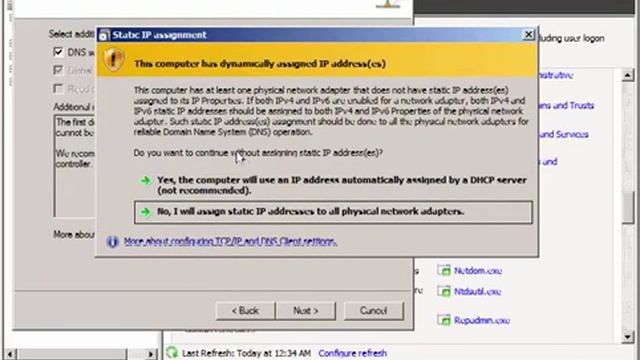640x360 pixels.
Task: Choose Yes, use DHCP-assigned IP address option
Action: (x=333, y=185)
